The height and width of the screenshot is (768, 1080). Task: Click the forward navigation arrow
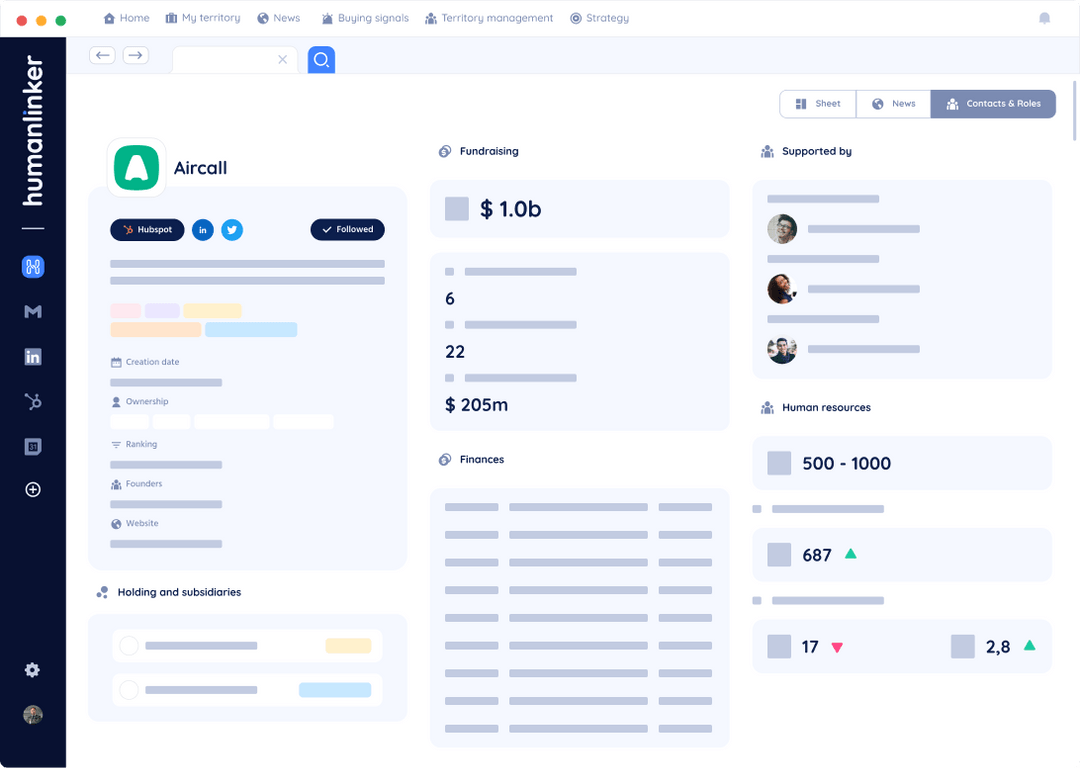pyautogui.click(x=135, y=55)
